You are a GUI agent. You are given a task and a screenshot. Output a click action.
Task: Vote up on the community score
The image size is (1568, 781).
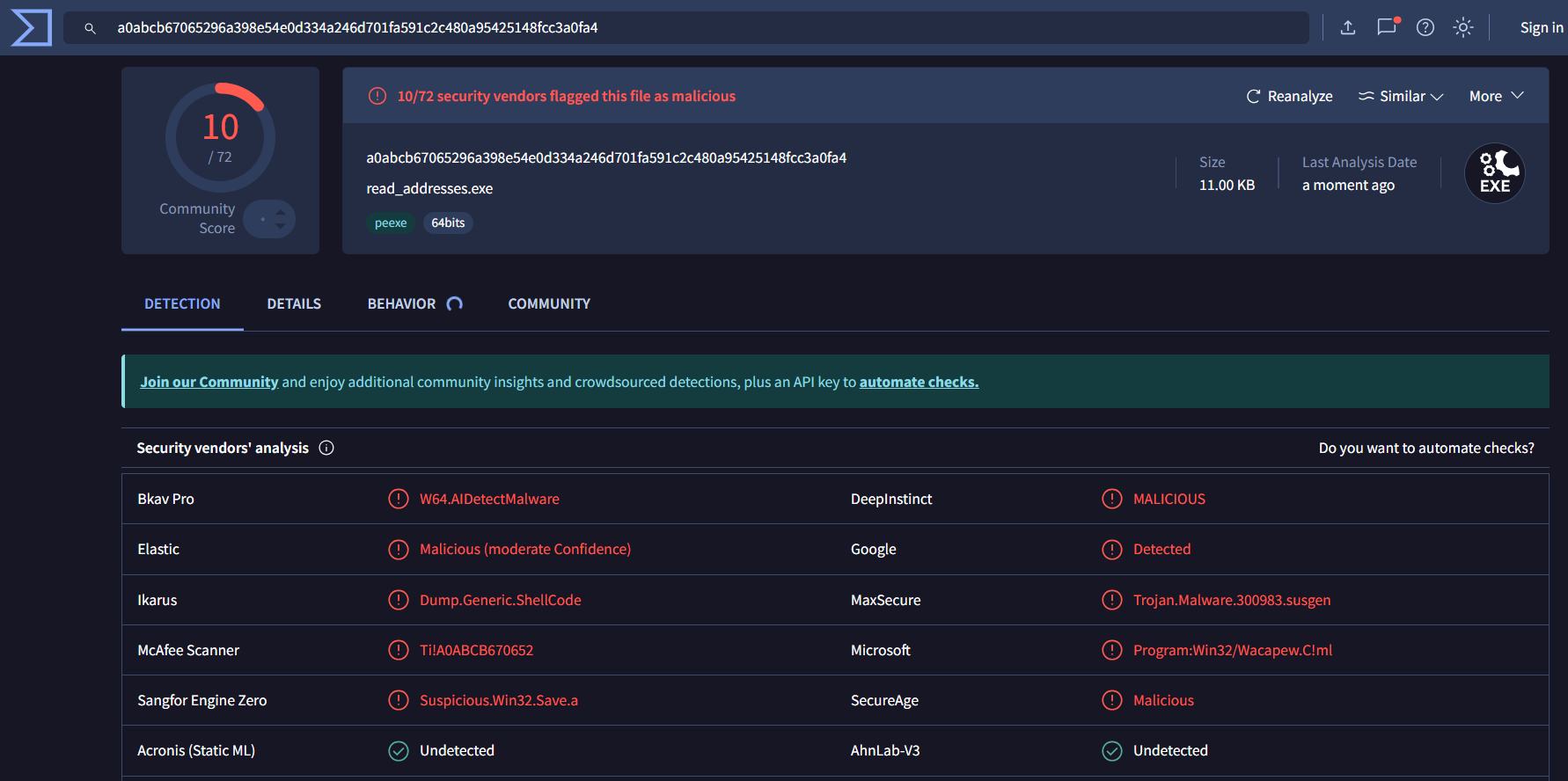click(280, 212)
